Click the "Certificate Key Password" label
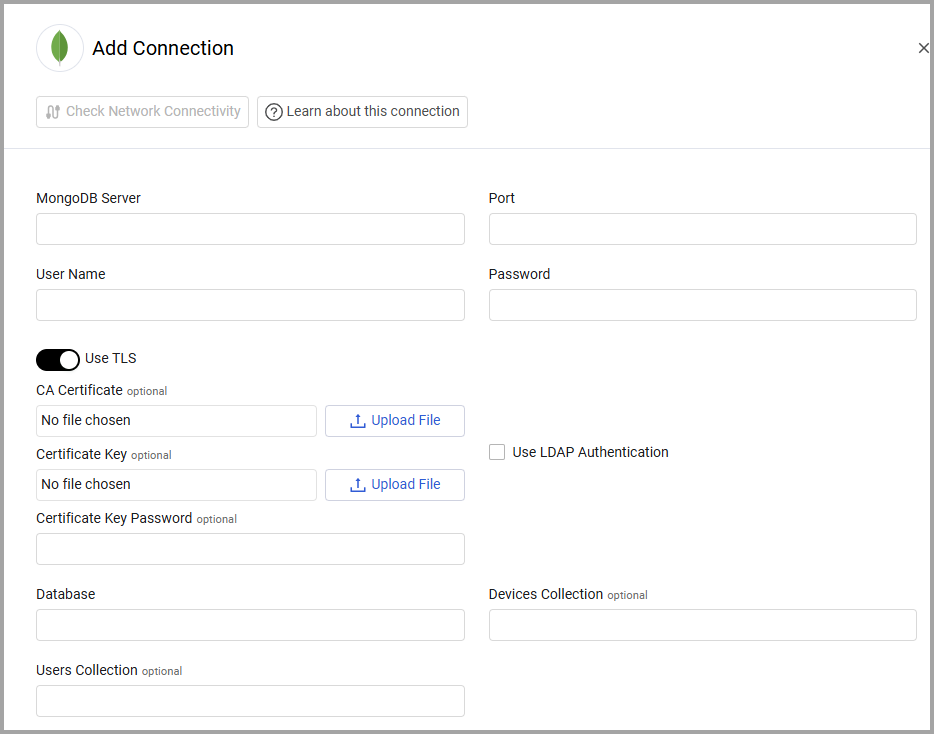934x734 pixels. pyautogui.click(x=114, y=518)
